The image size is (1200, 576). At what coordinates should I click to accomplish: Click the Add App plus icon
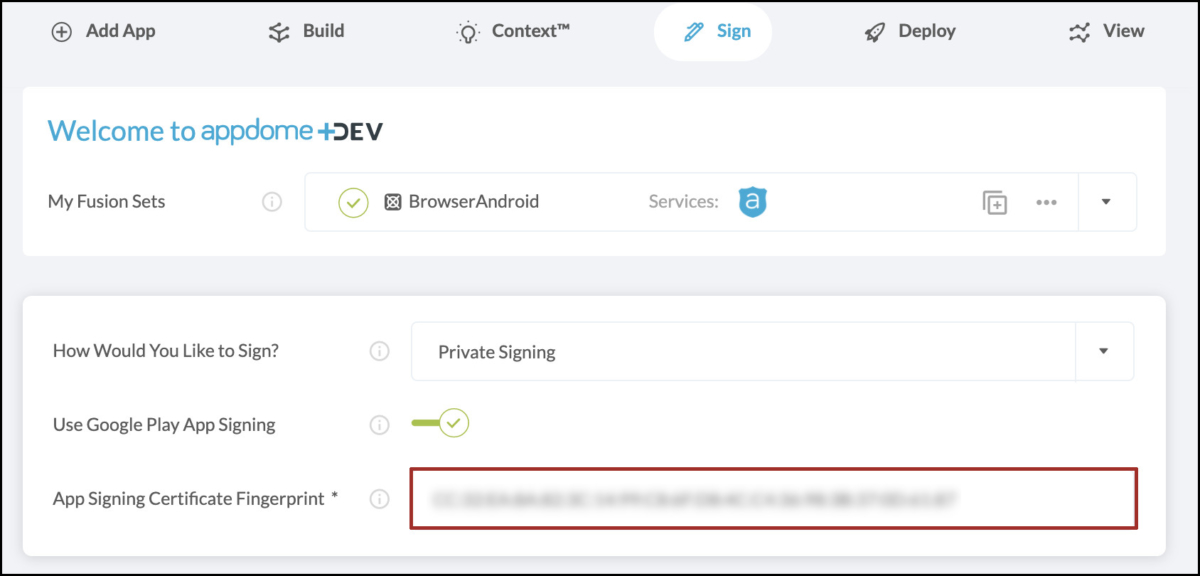point(62,31)
